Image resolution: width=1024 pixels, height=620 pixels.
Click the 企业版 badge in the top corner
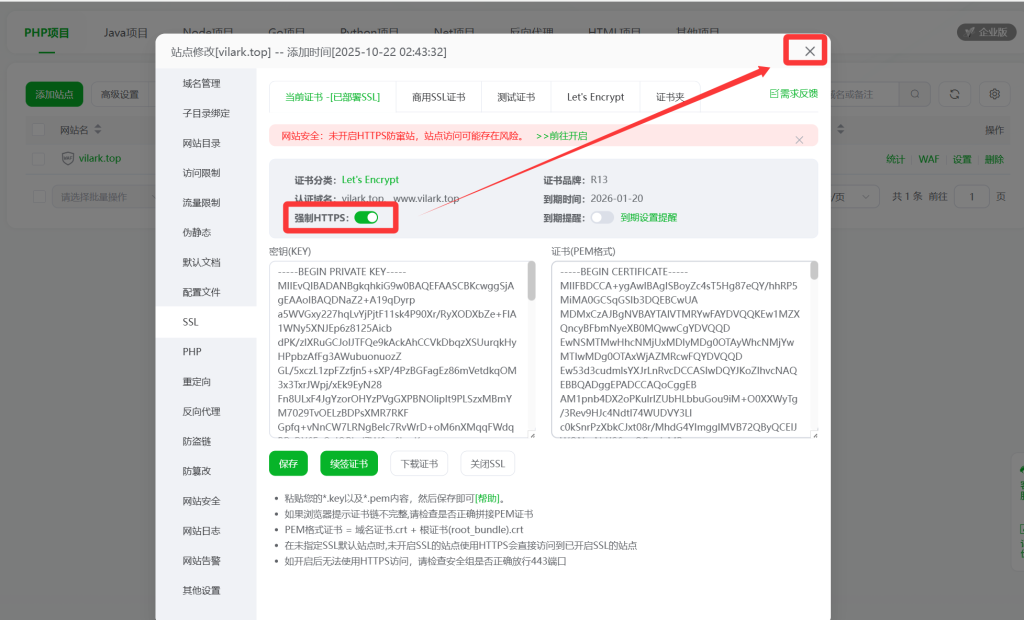click(x=985, y=31)
